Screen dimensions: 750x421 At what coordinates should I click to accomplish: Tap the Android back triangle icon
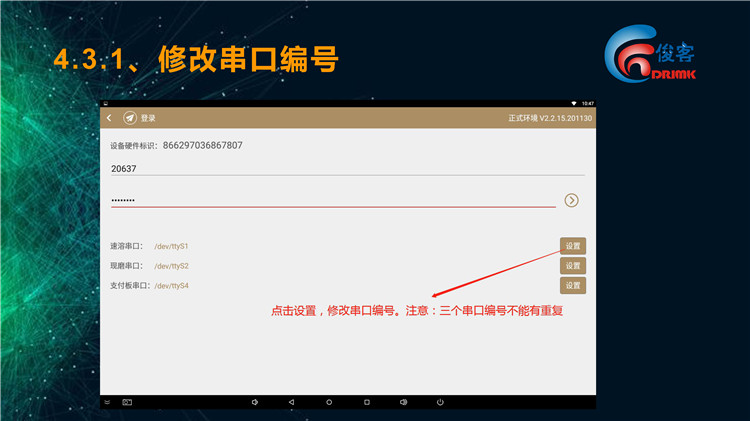[x=291, y=402]
